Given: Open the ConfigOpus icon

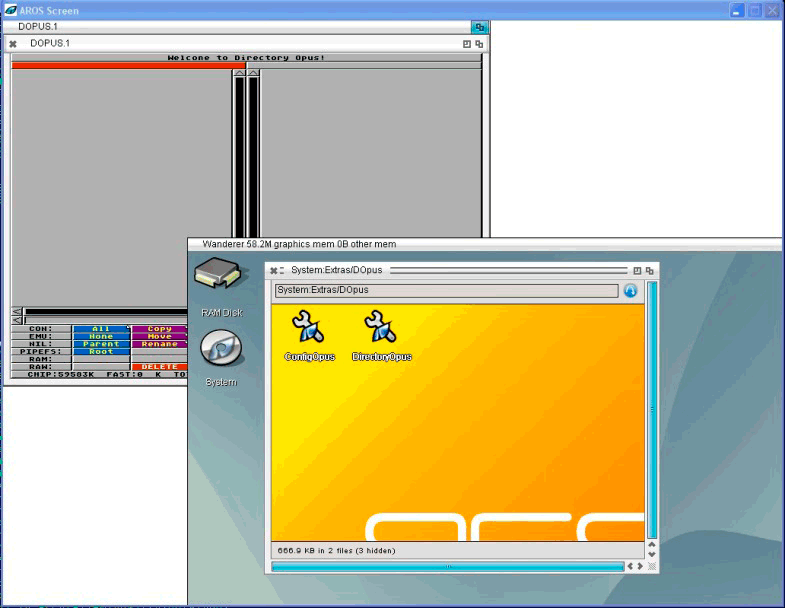Looking at the screenshot, I should [309, 335].
